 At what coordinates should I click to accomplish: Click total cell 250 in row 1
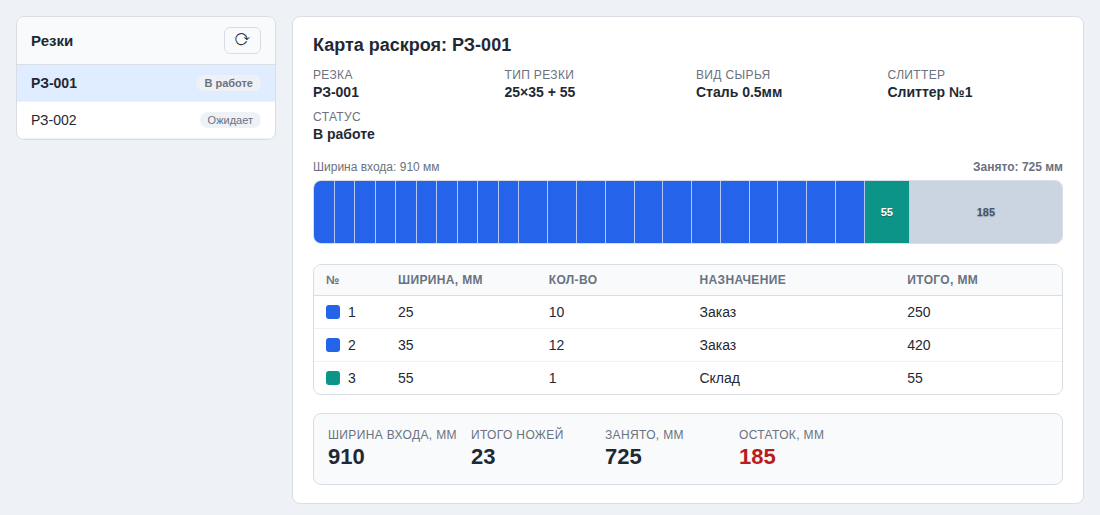(x=919, y=312)
